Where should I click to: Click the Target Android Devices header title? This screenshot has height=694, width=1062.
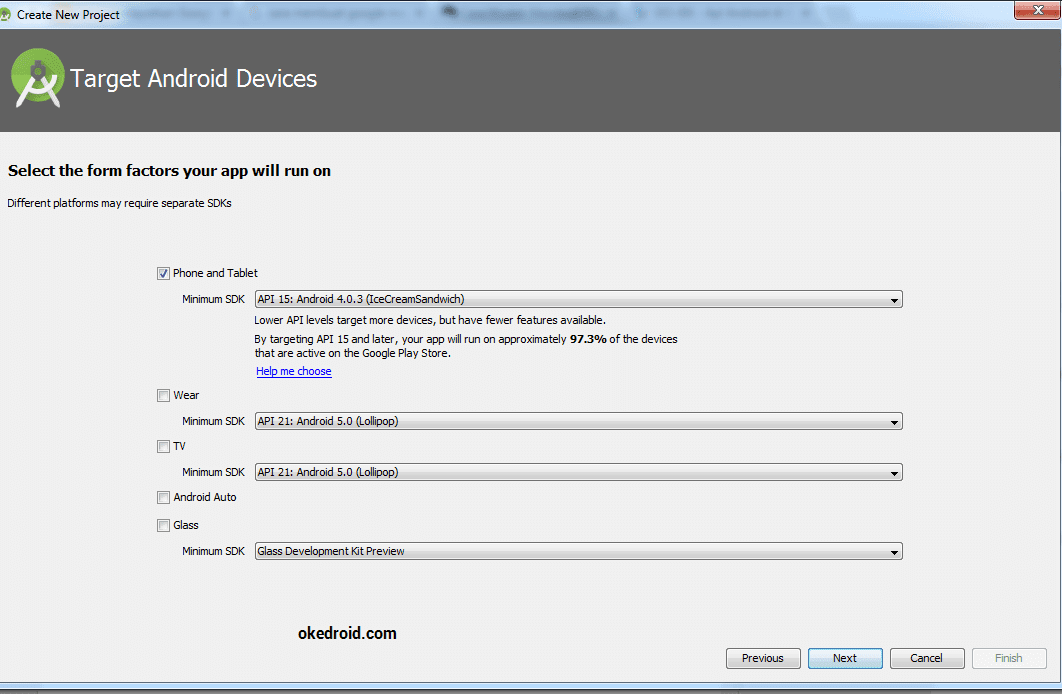pyautogui.click(x=194, y=79)
